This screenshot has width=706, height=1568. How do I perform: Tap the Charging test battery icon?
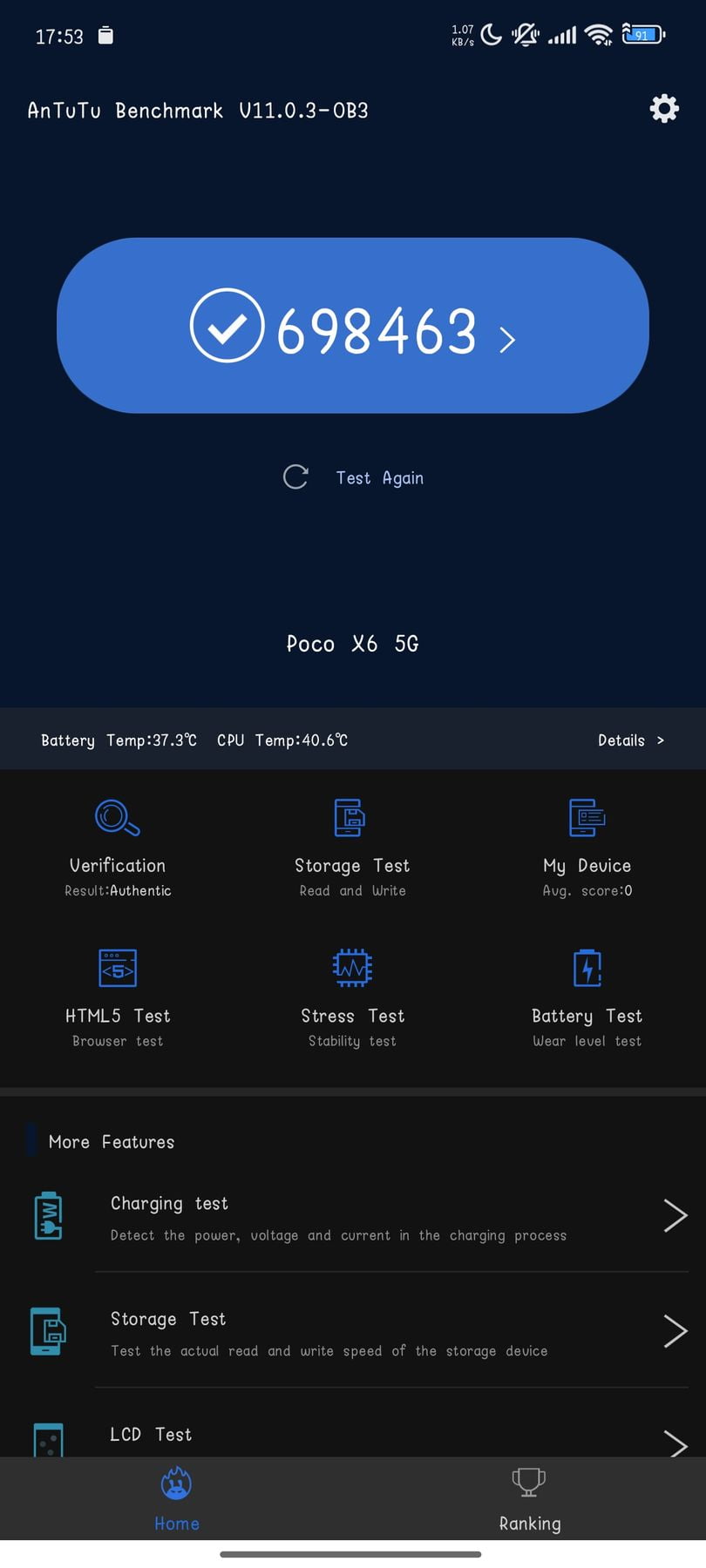[x=48, y=1216]
